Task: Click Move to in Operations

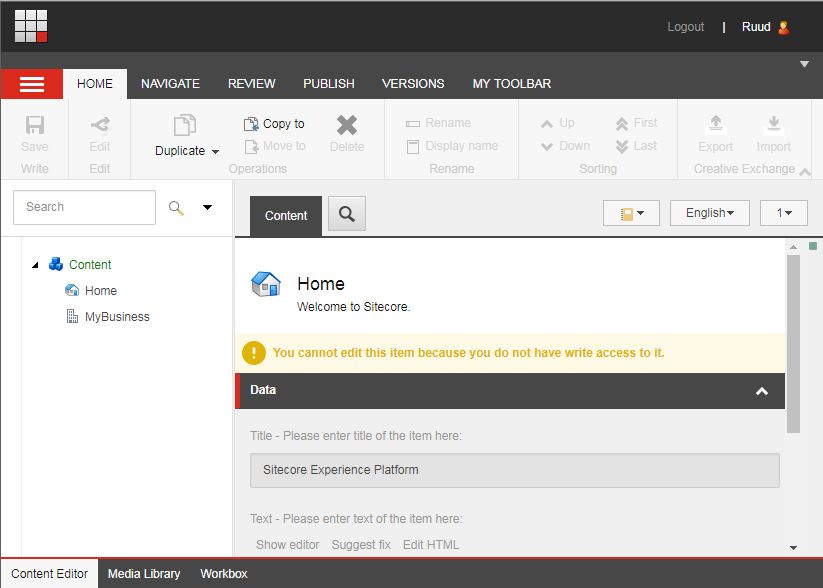Action: (275, 146)
